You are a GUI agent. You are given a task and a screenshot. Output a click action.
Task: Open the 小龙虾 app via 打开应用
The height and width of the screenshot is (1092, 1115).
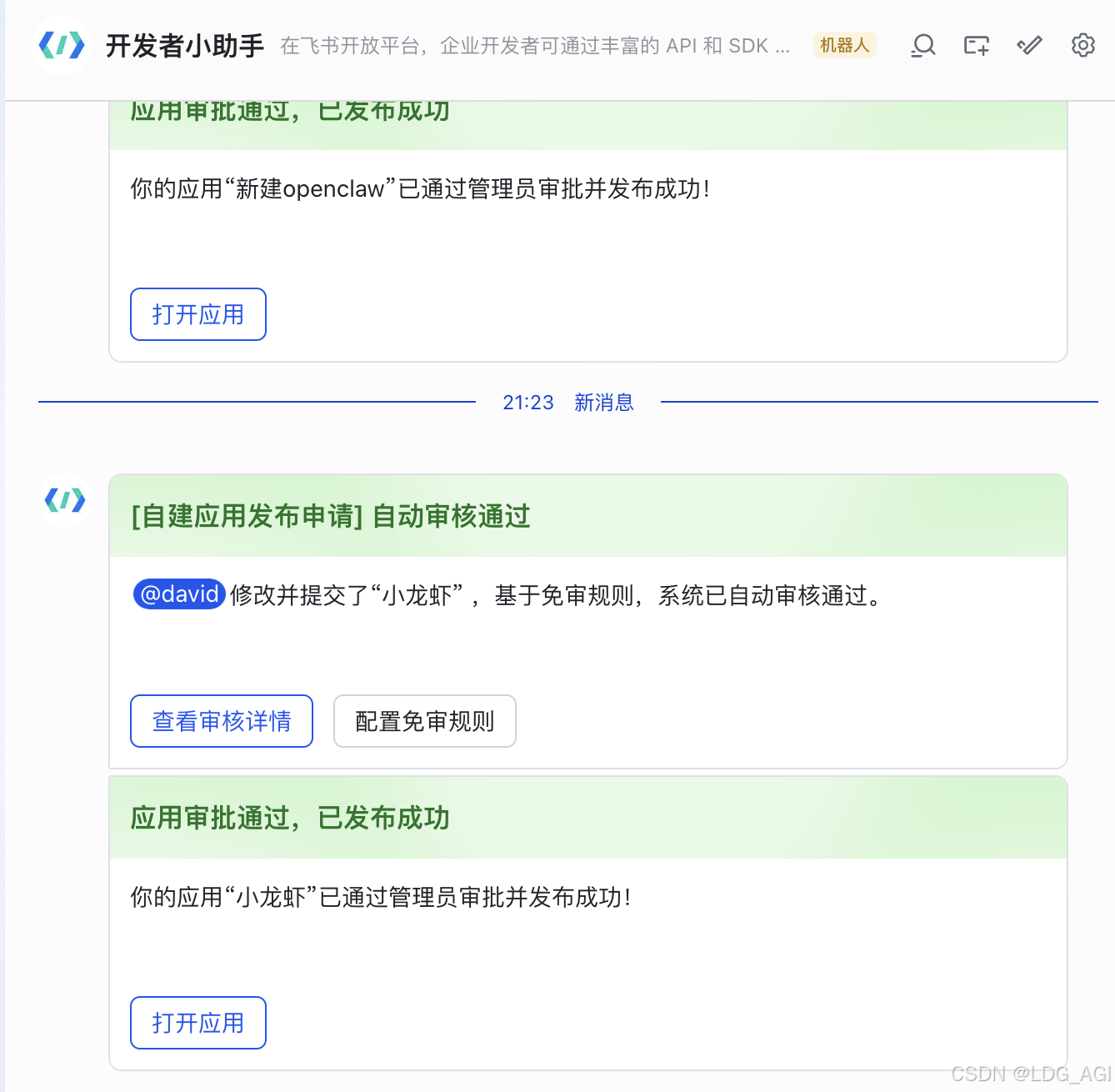[x=197, y=1023]
